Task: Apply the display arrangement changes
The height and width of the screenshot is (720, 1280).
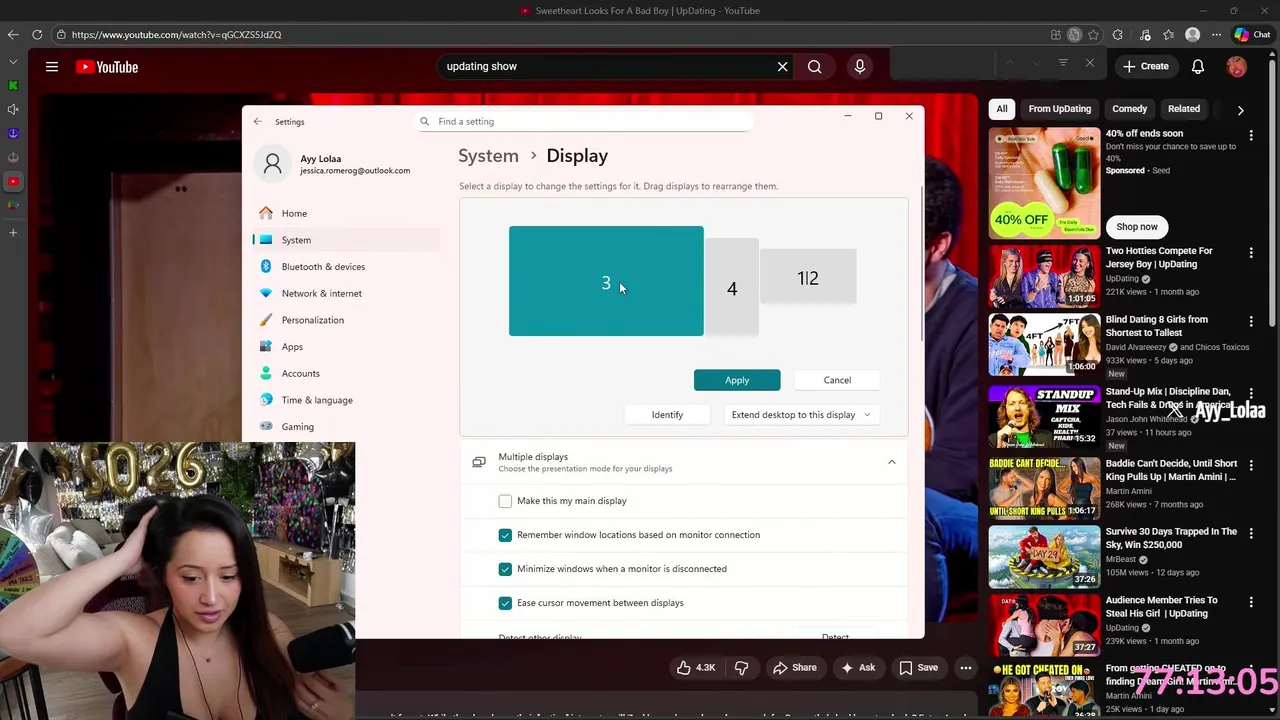Action: click(737, 380)
